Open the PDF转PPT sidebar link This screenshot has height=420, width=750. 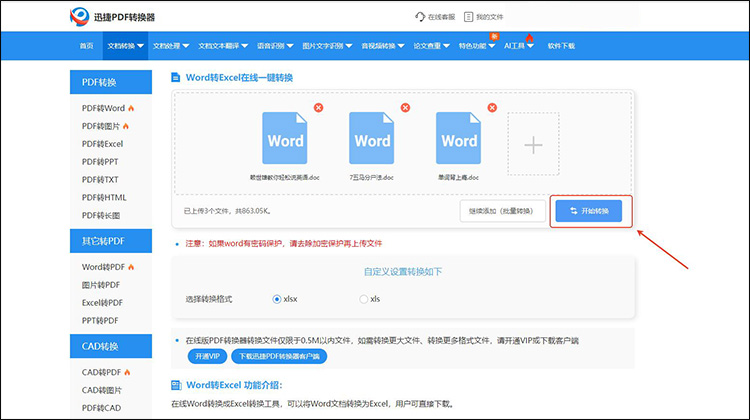point(100,162)
